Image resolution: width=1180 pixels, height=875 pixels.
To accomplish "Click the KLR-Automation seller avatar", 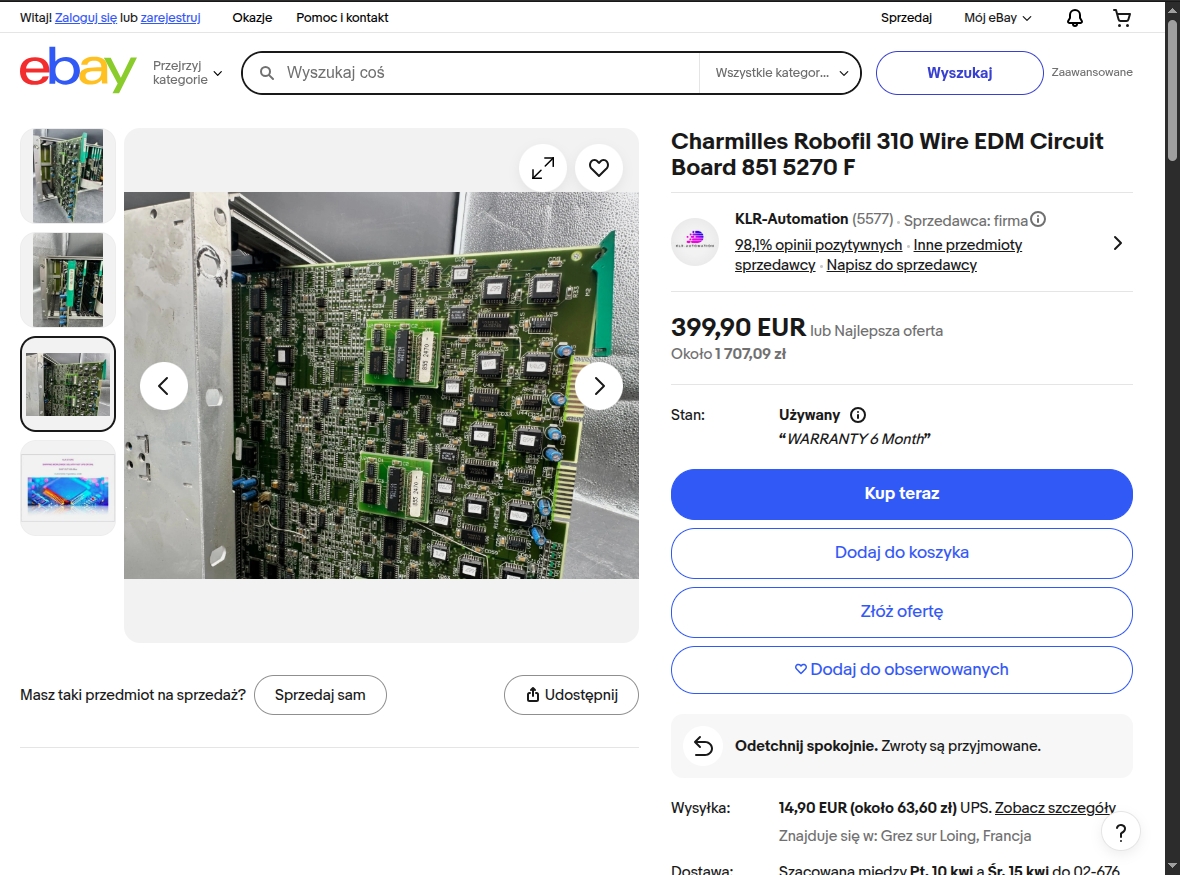I will coord(695,242).
